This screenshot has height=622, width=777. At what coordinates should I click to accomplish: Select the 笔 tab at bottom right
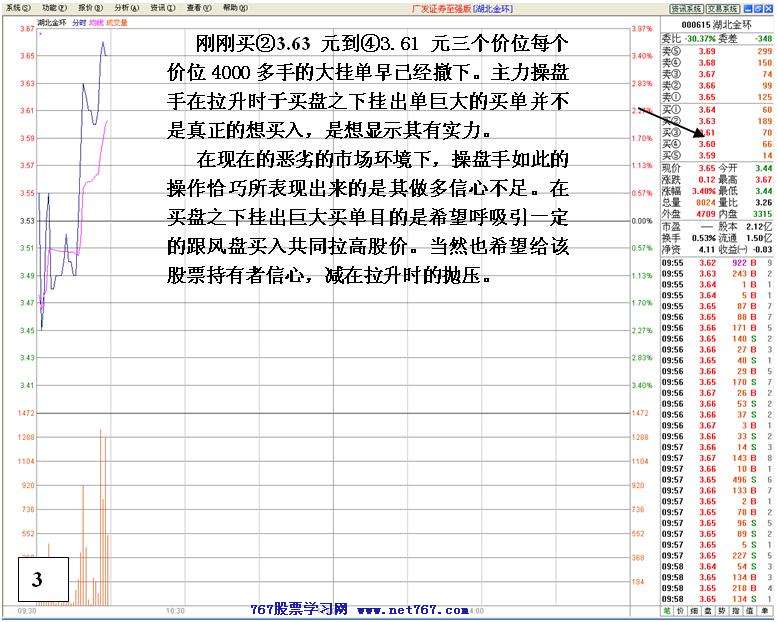(668, 610)
